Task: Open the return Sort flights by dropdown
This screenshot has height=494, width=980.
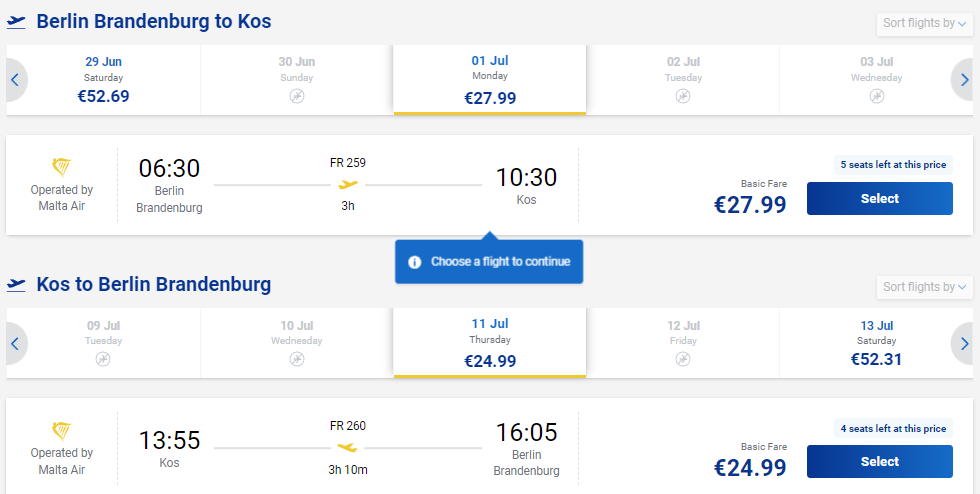Action: point(924,287)
